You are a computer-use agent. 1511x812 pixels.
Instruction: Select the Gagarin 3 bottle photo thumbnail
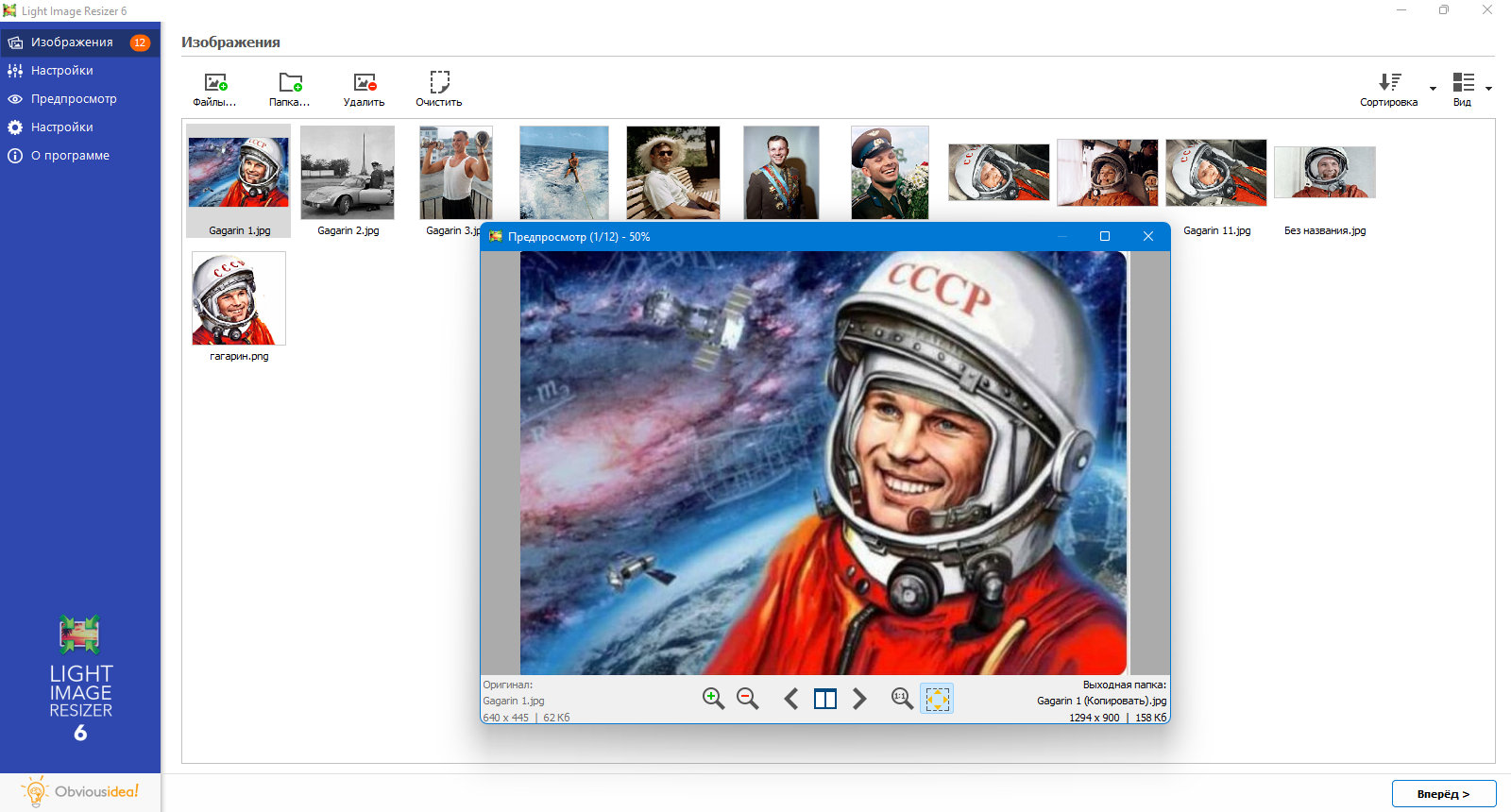456,173
